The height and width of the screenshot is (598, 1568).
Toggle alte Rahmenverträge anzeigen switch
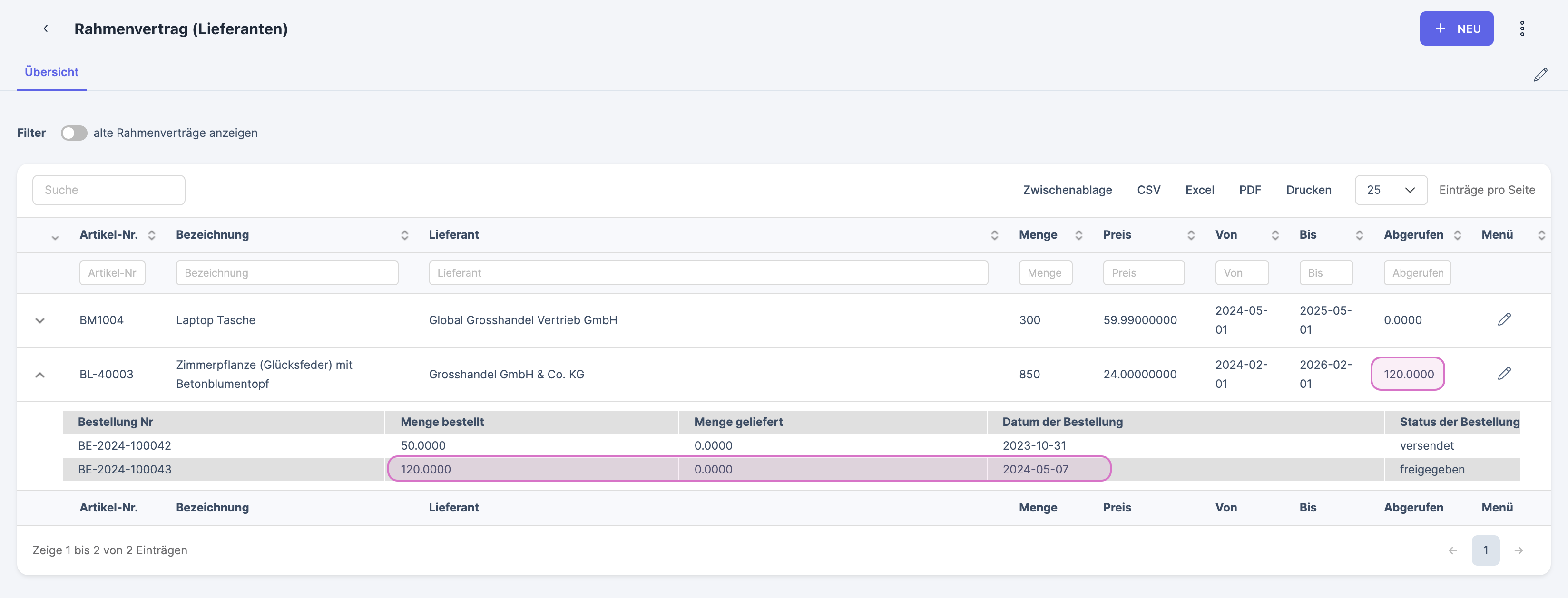[x=74, y=133]
